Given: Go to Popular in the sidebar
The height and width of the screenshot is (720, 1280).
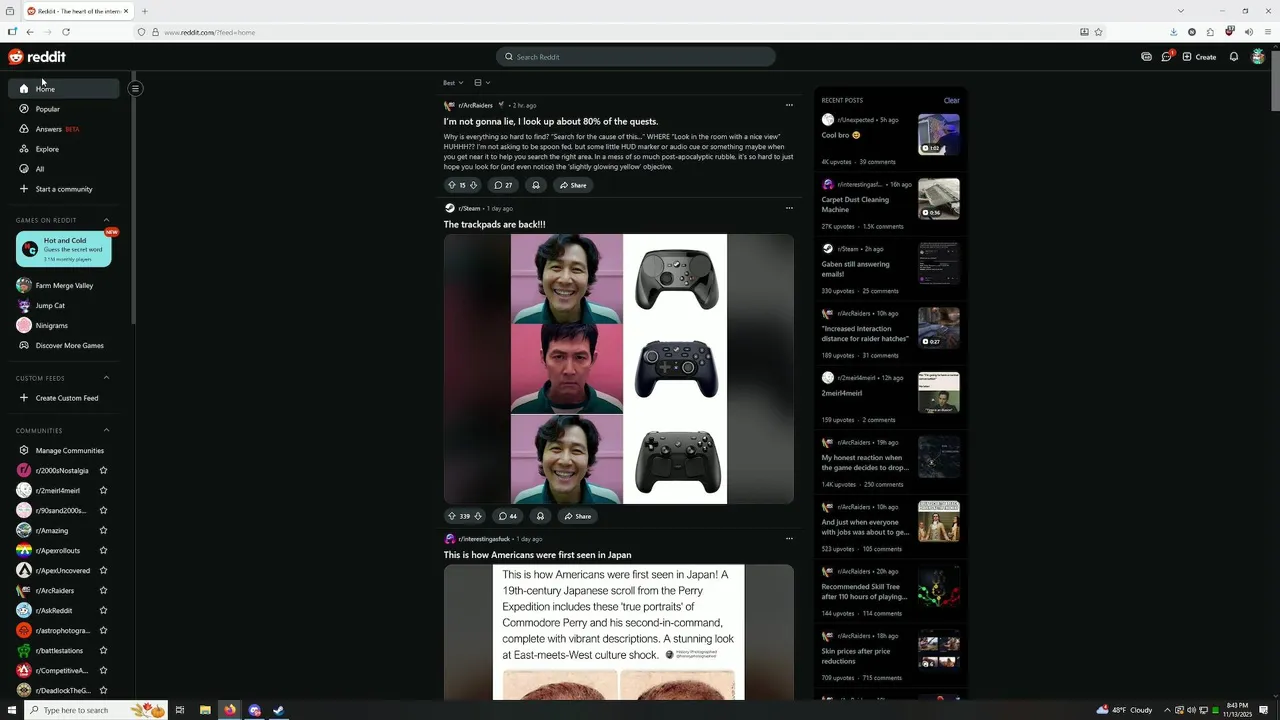Looking at the screenshot, I should pyautogui.click(x=64, y=109).
